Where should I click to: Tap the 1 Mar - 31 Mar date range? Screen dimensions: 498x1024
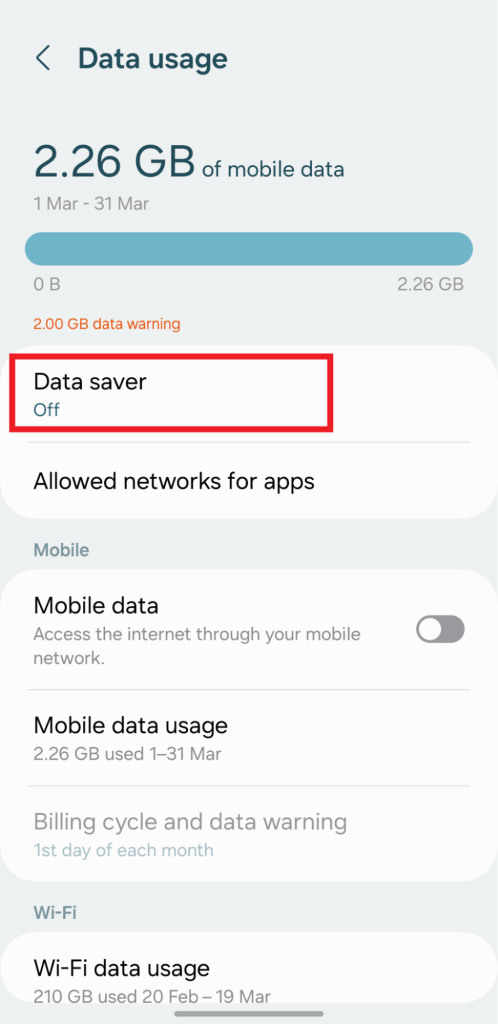[x=91, y=204]
